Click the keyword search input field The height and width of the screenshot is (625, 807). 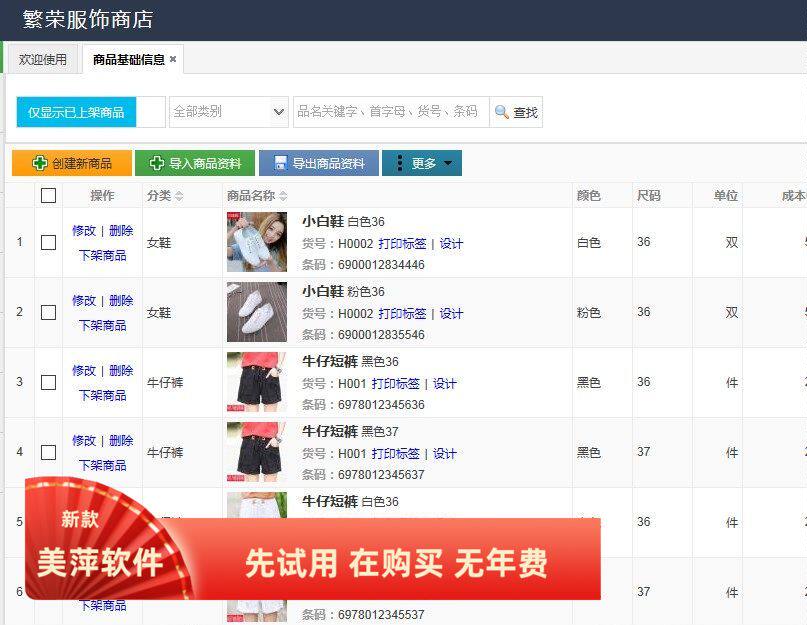click(391, 112)
